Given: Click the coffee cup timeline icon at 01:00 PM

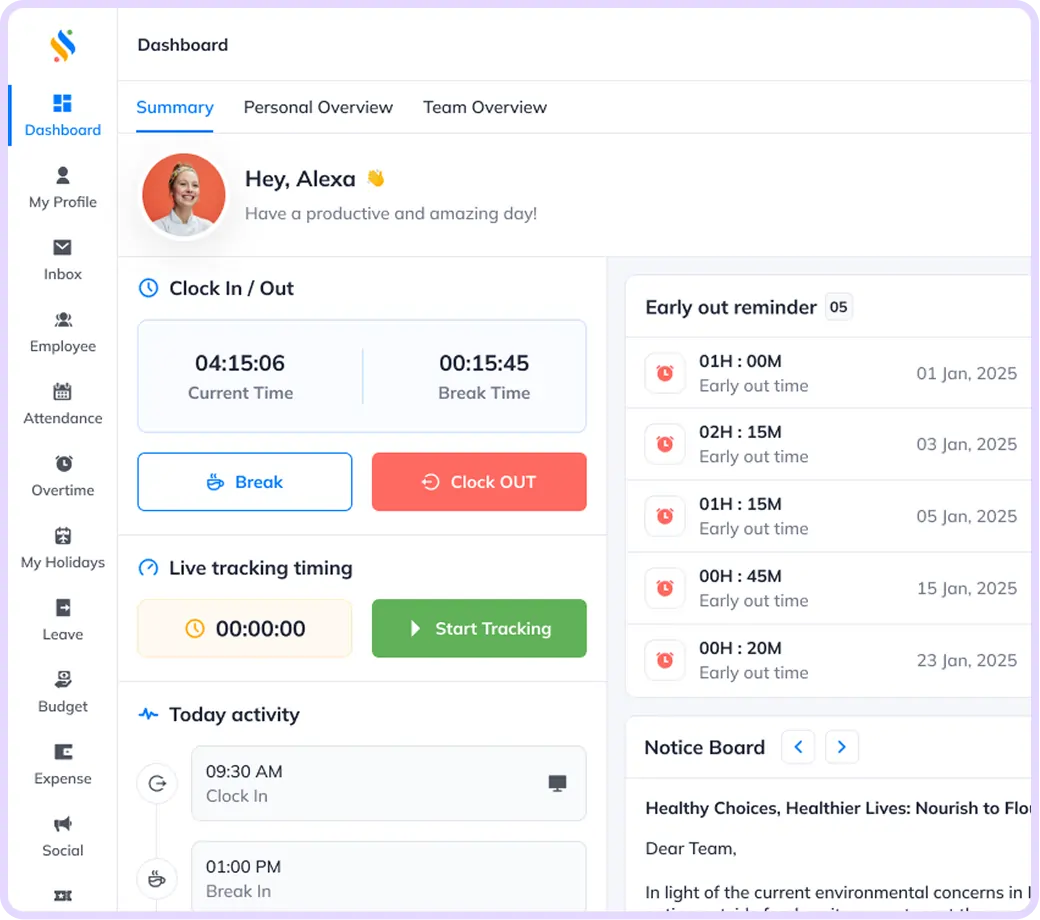Looking at the screenshot, I should tap(157, 879).
